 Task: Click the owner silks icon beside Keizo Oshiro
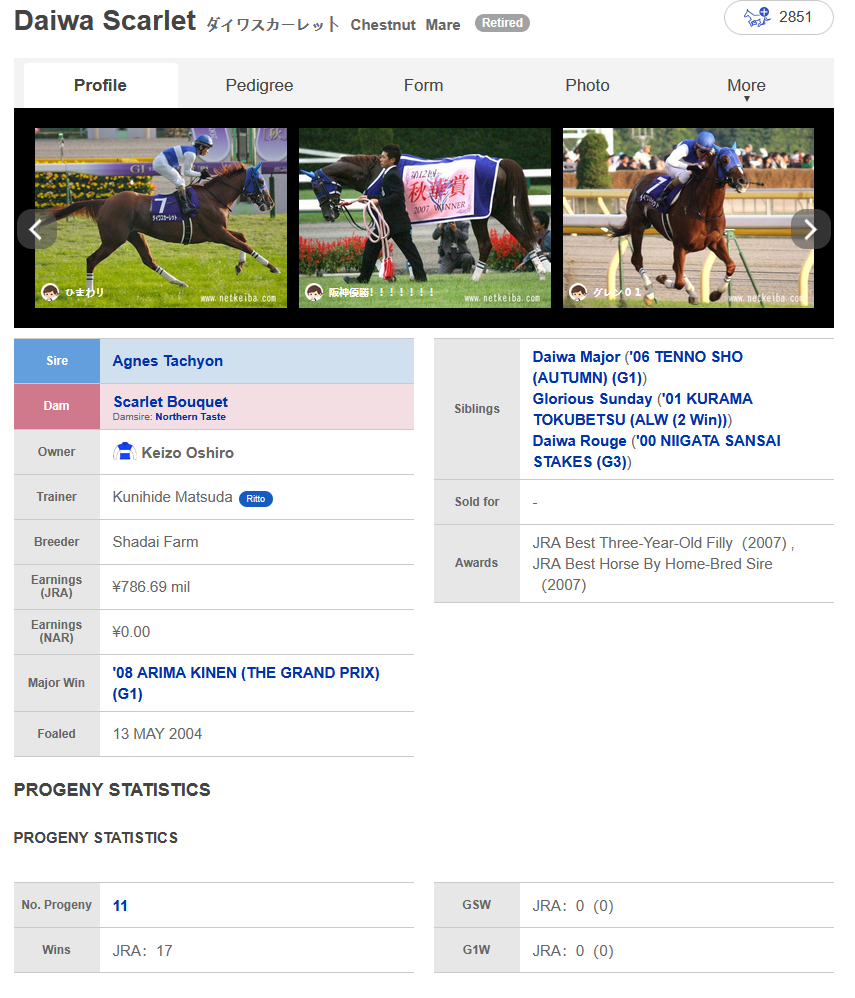coord(125,452)
